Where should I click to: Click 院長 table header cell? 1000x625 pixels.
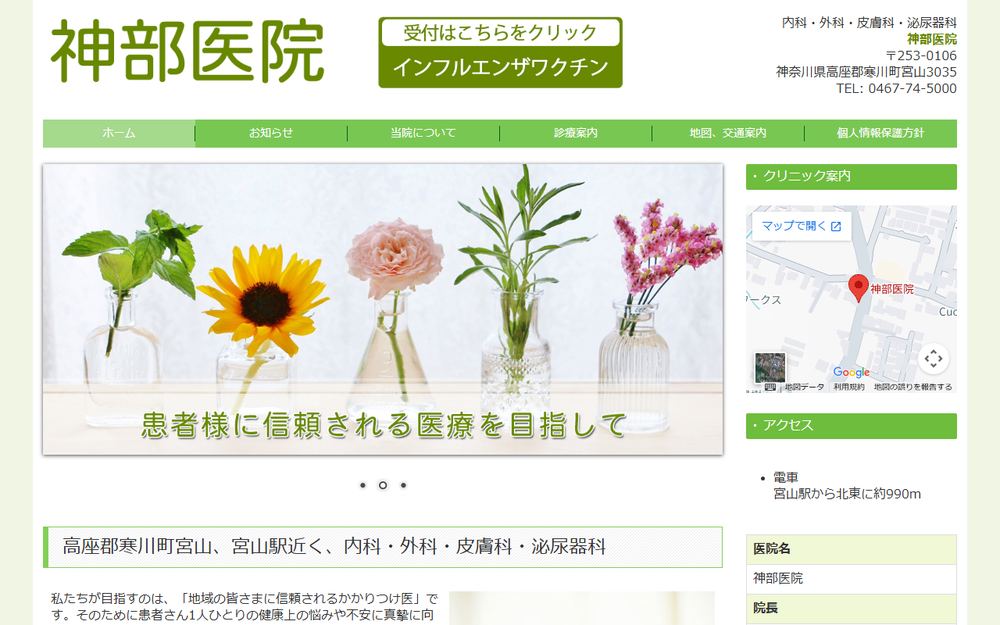tap(851, 608)
